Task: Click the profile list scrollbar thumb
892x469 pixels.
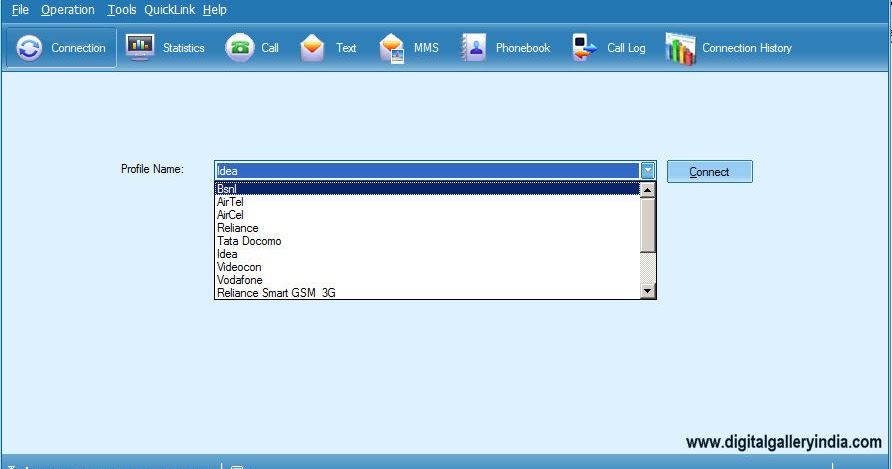Action: click(647, 224)
